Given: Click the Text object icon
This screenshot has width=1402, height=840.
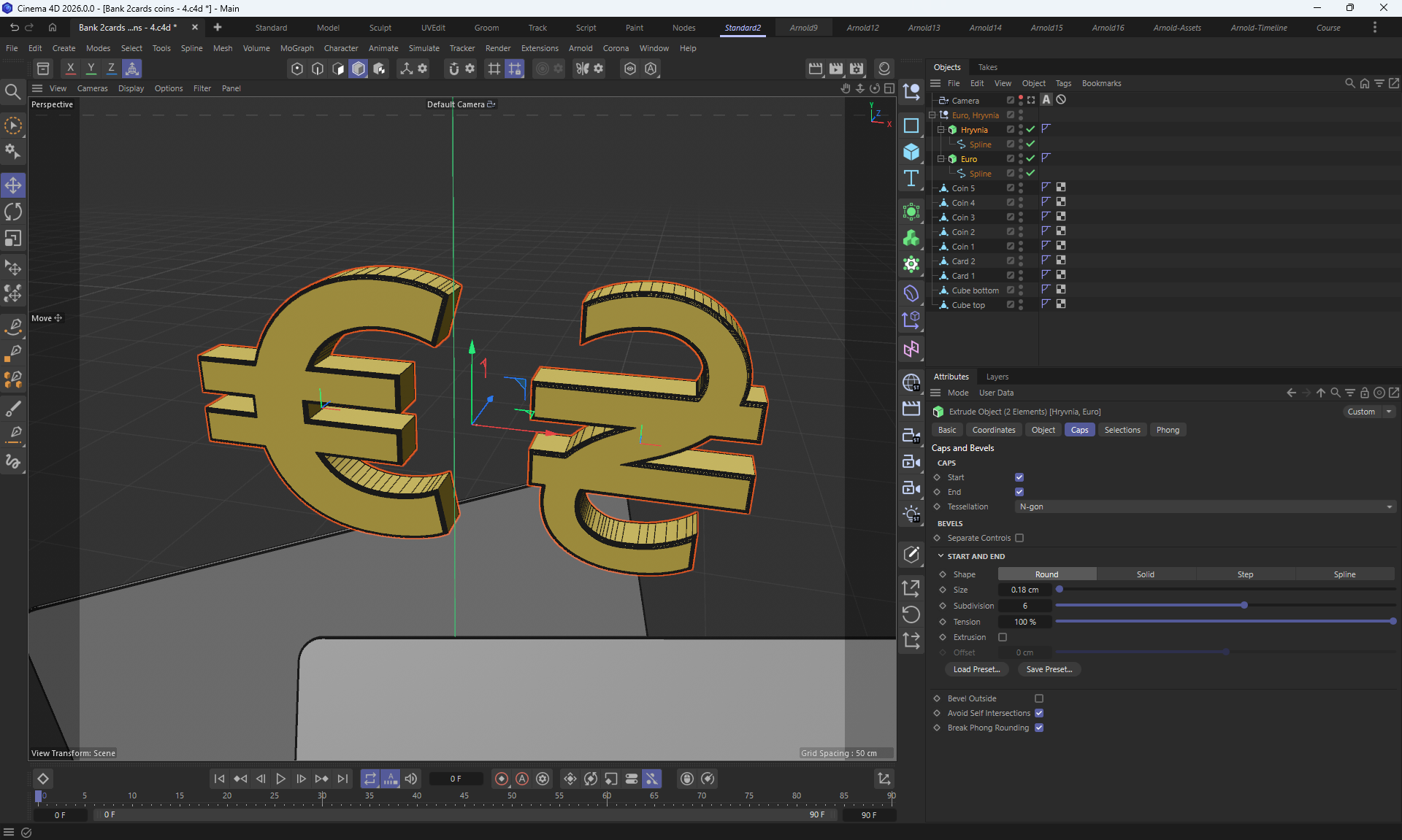Looking at the screenshot, I should (x=911, y=179).
